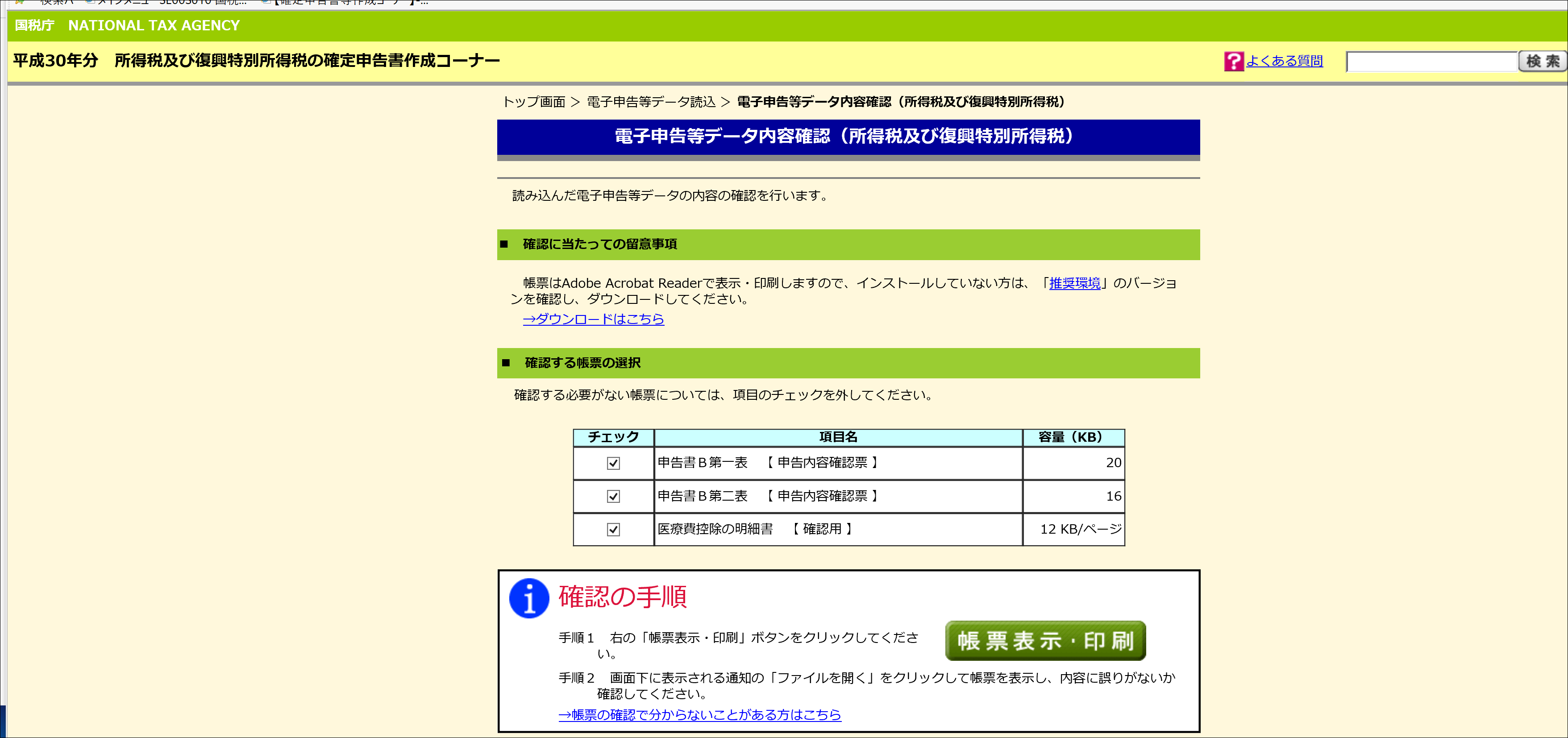Click the 確認の手順 red heading
The image size is (1568, 738).
tap(623, 596)
